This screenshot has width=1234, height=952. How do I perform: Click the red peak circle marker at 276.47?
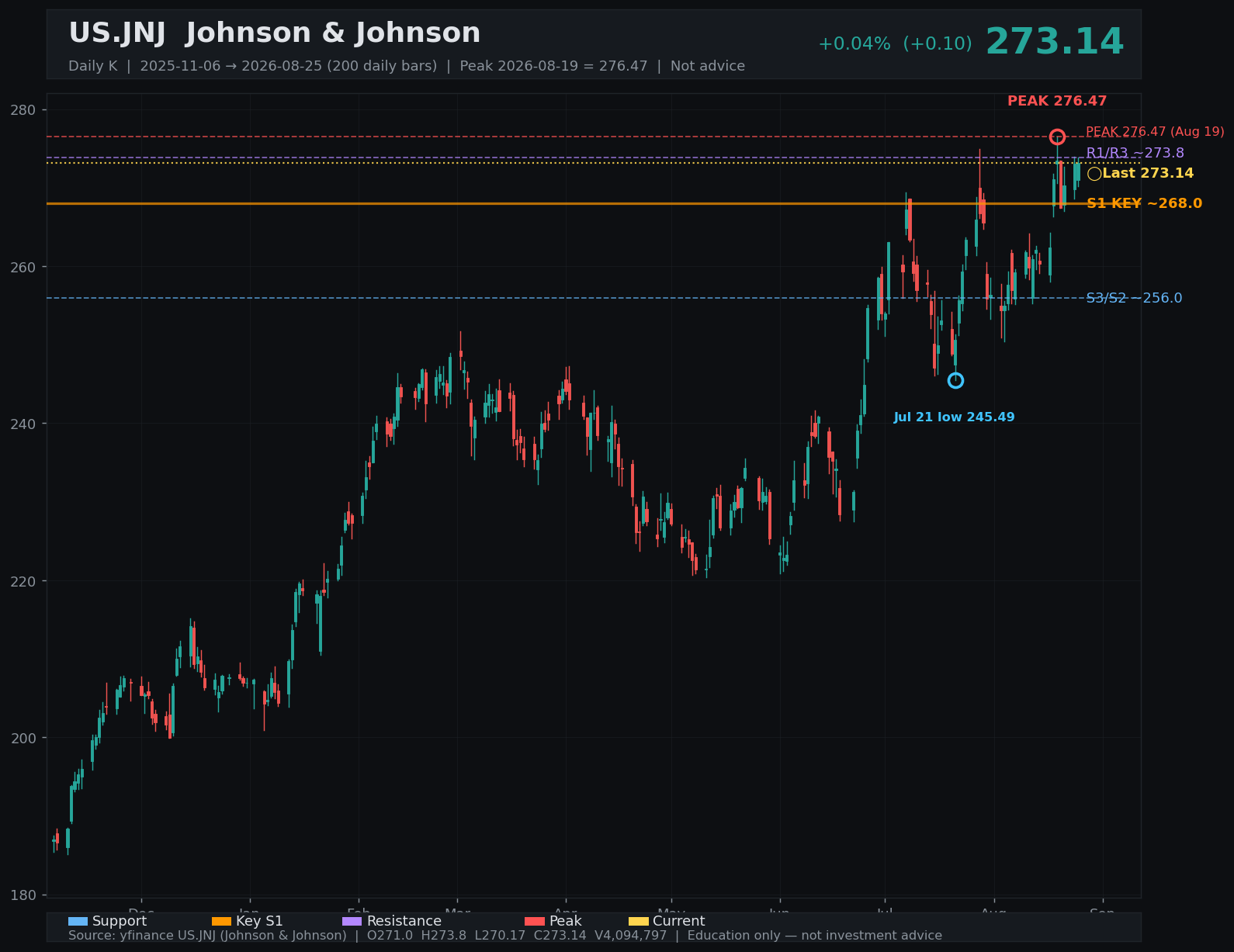[1057, 137]
